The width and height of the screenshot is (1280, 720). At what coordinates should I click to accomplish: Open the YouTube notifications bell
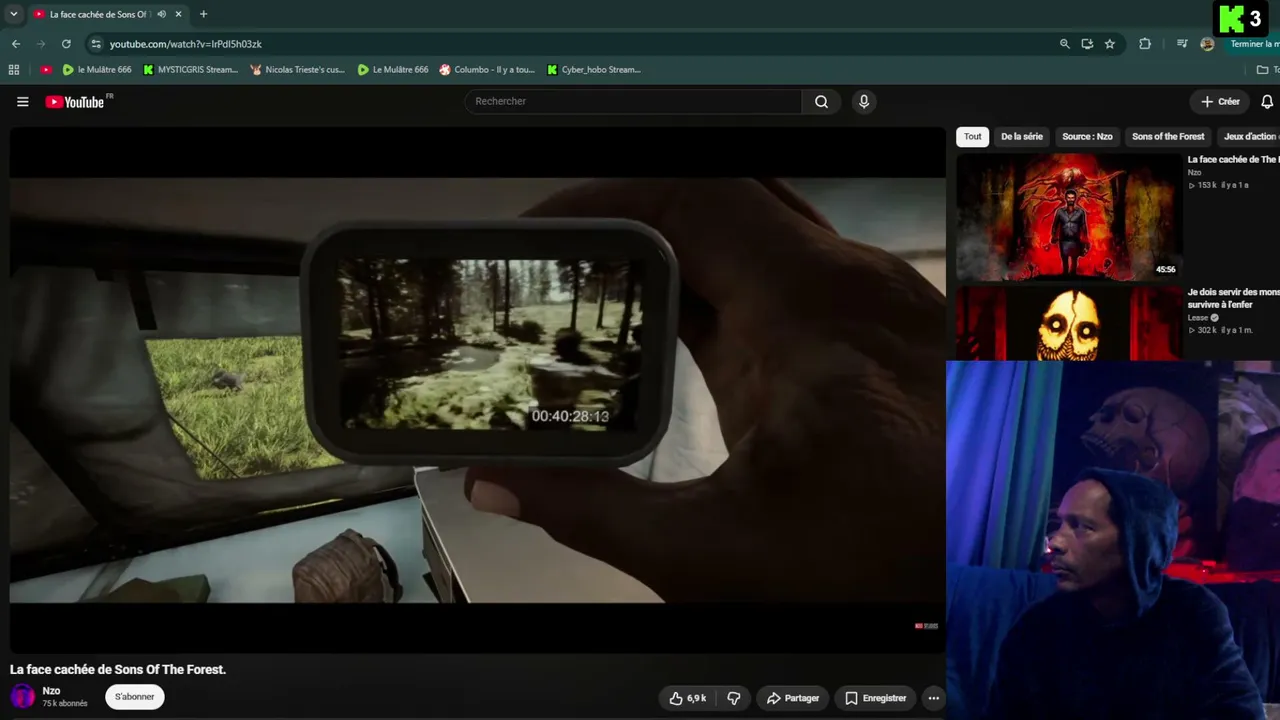1267,101
